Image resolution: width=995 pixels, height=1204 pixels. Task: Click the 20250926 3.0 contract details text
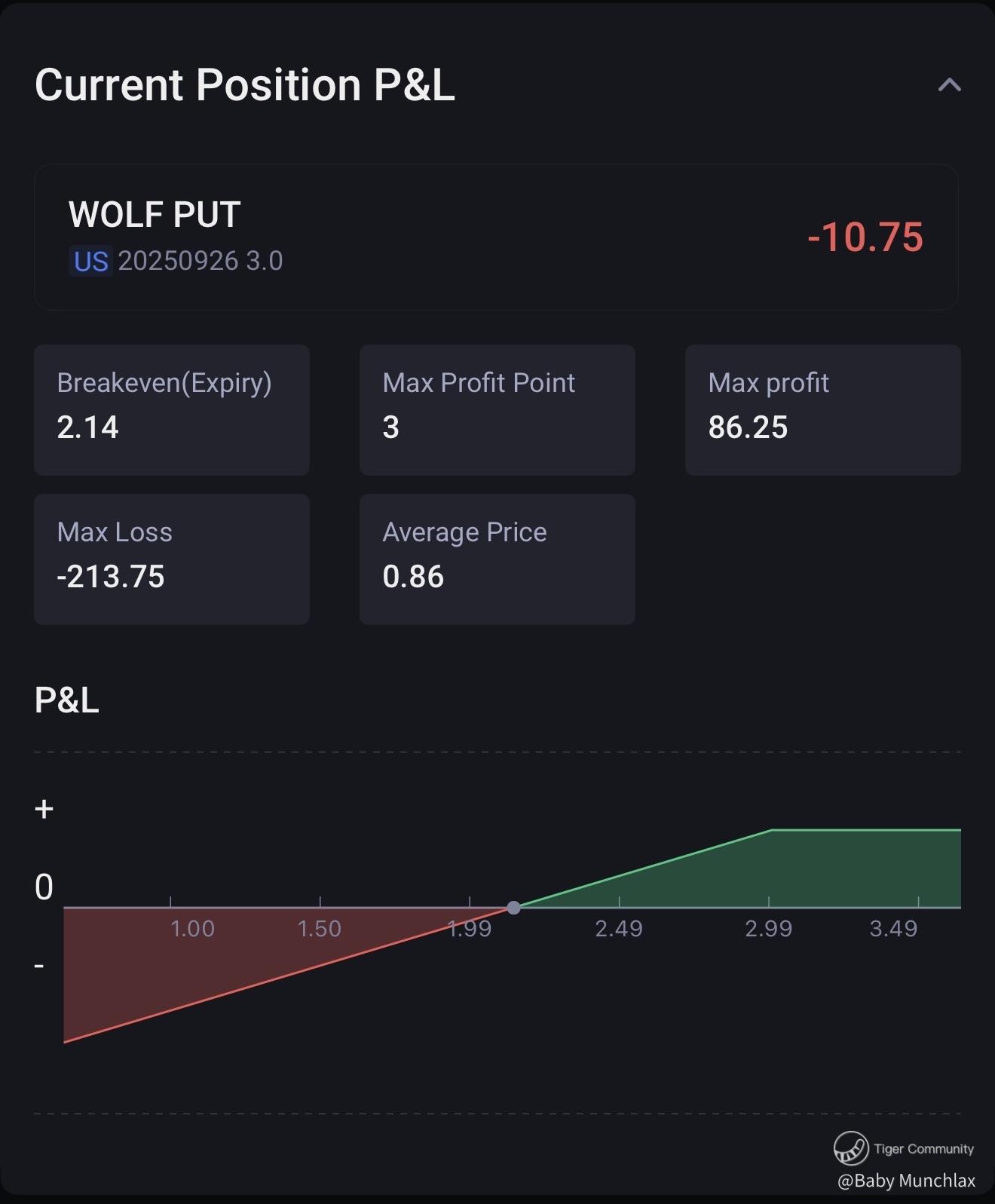(x=200, y=261)
